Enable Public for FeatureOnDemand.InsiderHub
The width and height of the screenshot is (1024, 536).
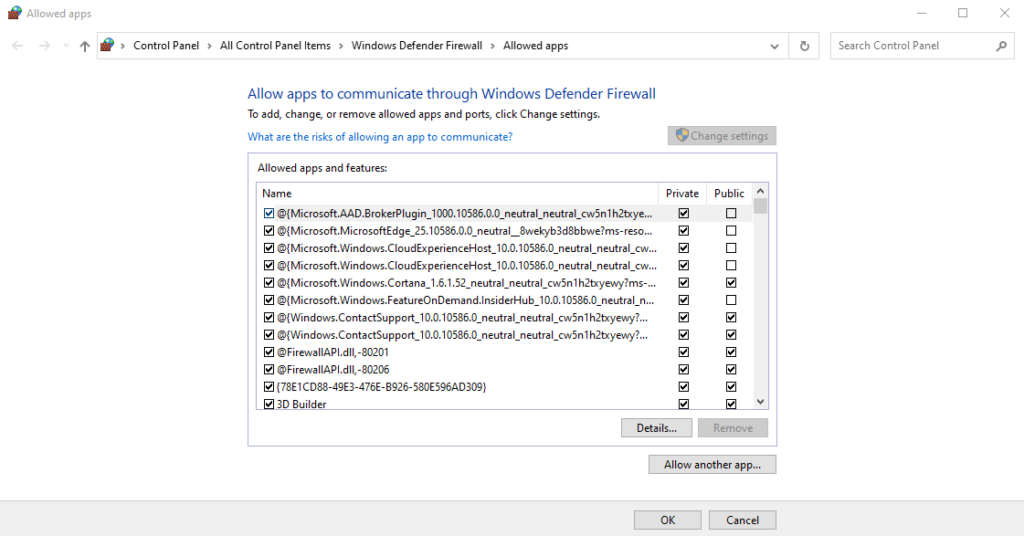pos(731,300)
